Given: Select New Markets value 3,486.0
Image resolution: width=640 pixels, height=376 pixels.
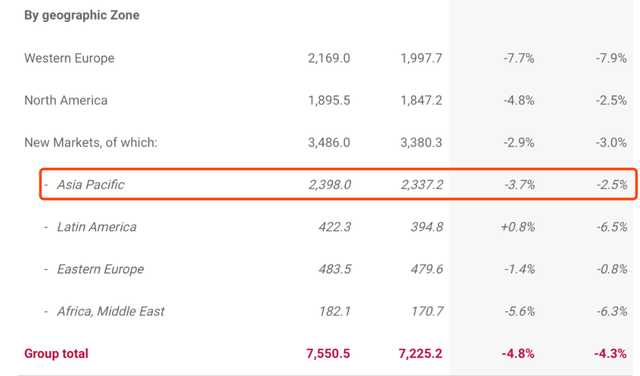Looking at the screenshot, I should coord(329,142).
